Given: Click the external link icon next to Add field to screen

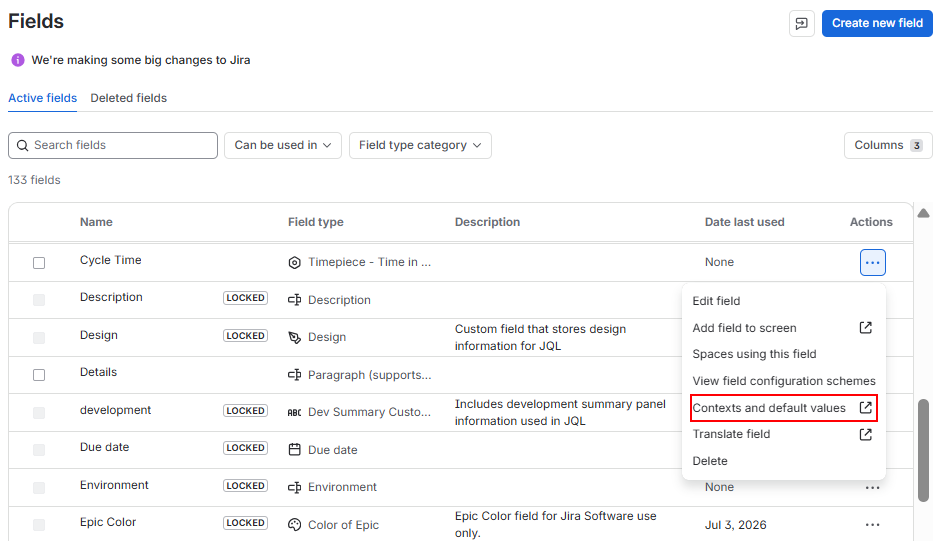Looking at the screenshot, I should [x=866, y=327].
